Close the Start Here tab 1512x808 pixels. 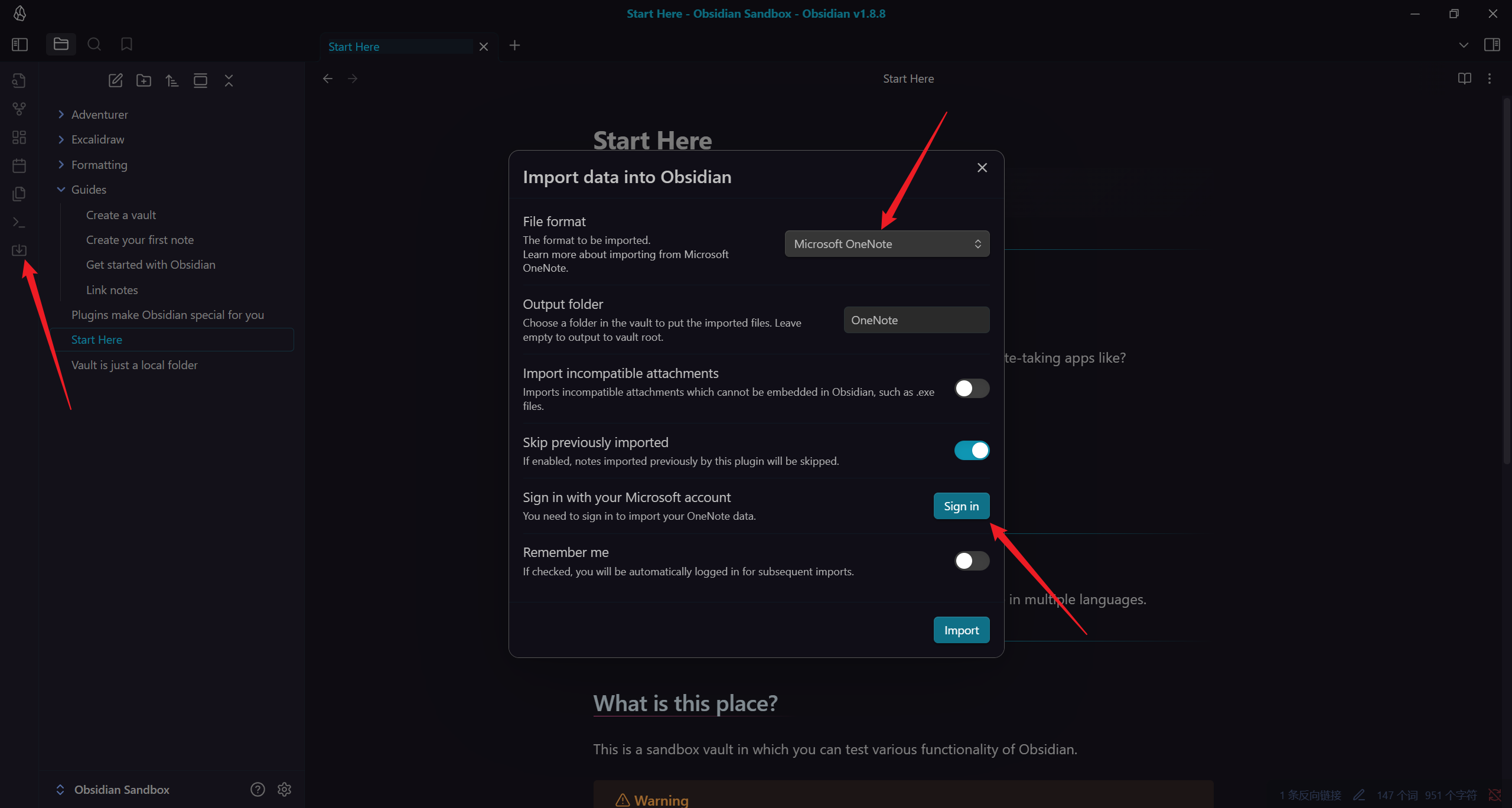point(484,47)
